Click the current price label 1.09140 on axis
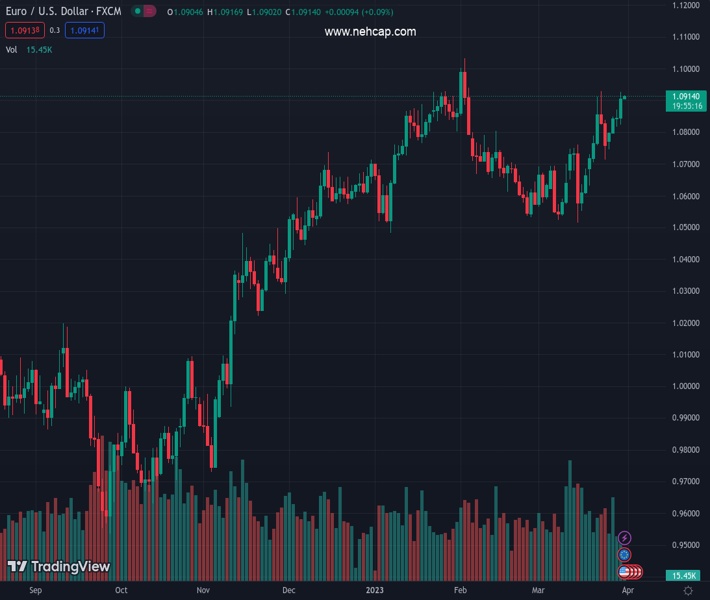 click(686, 96)
